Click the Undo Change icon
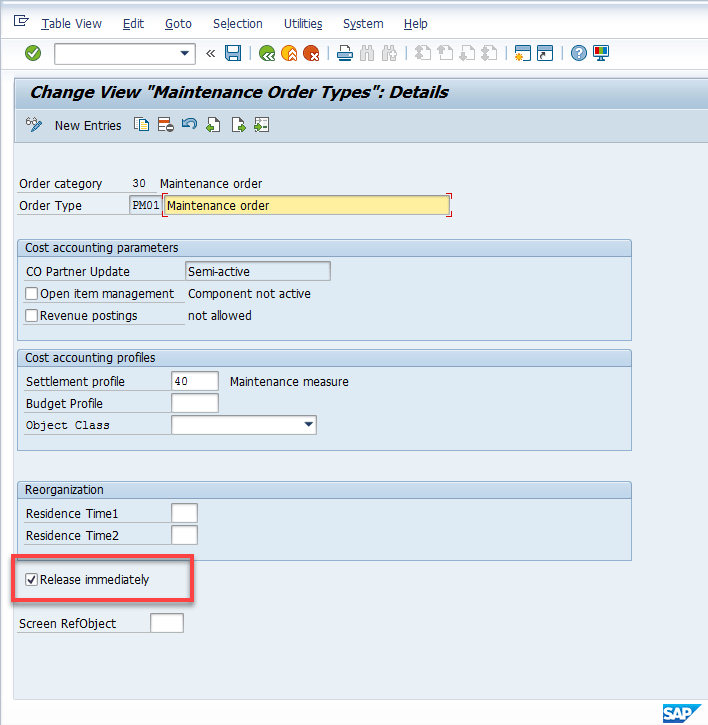This screenshot has height=725, width=708. 189,125
